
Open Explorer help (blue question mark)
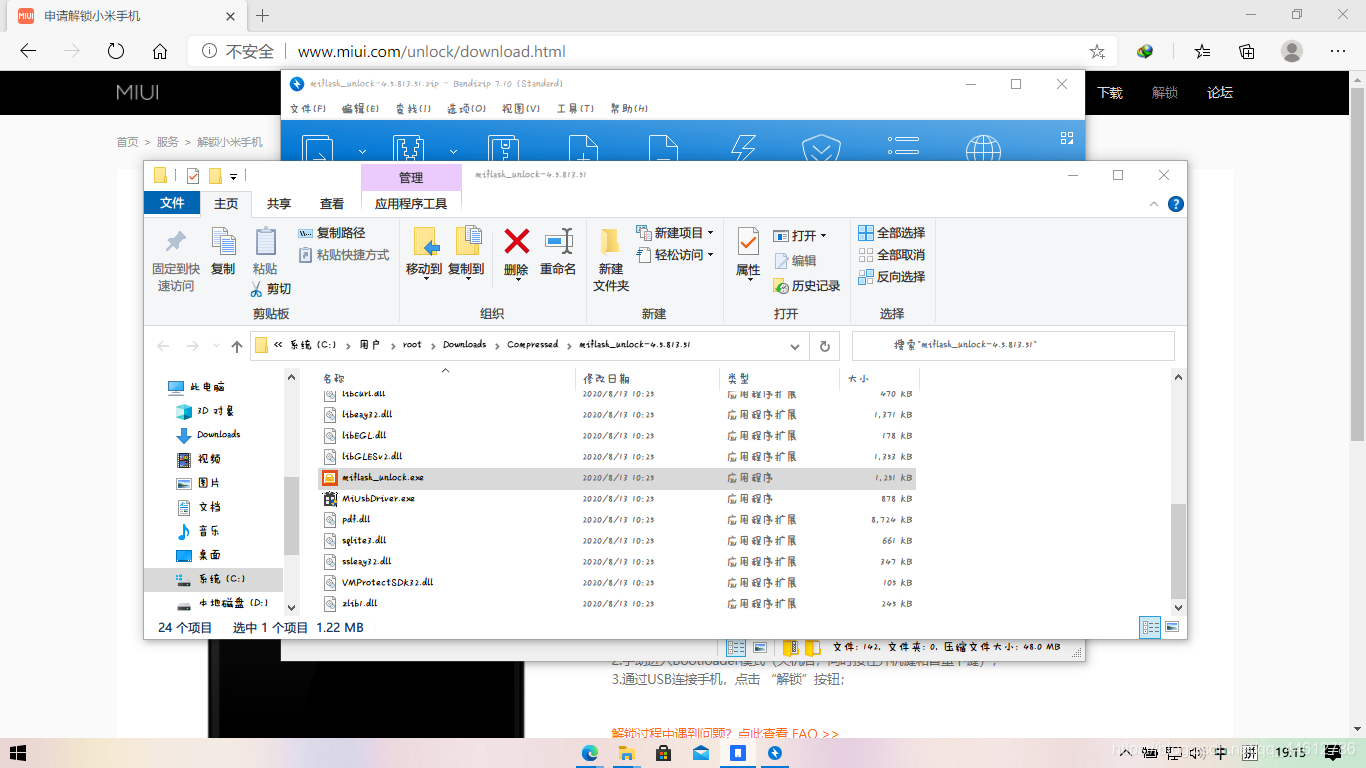(1176, 204)
